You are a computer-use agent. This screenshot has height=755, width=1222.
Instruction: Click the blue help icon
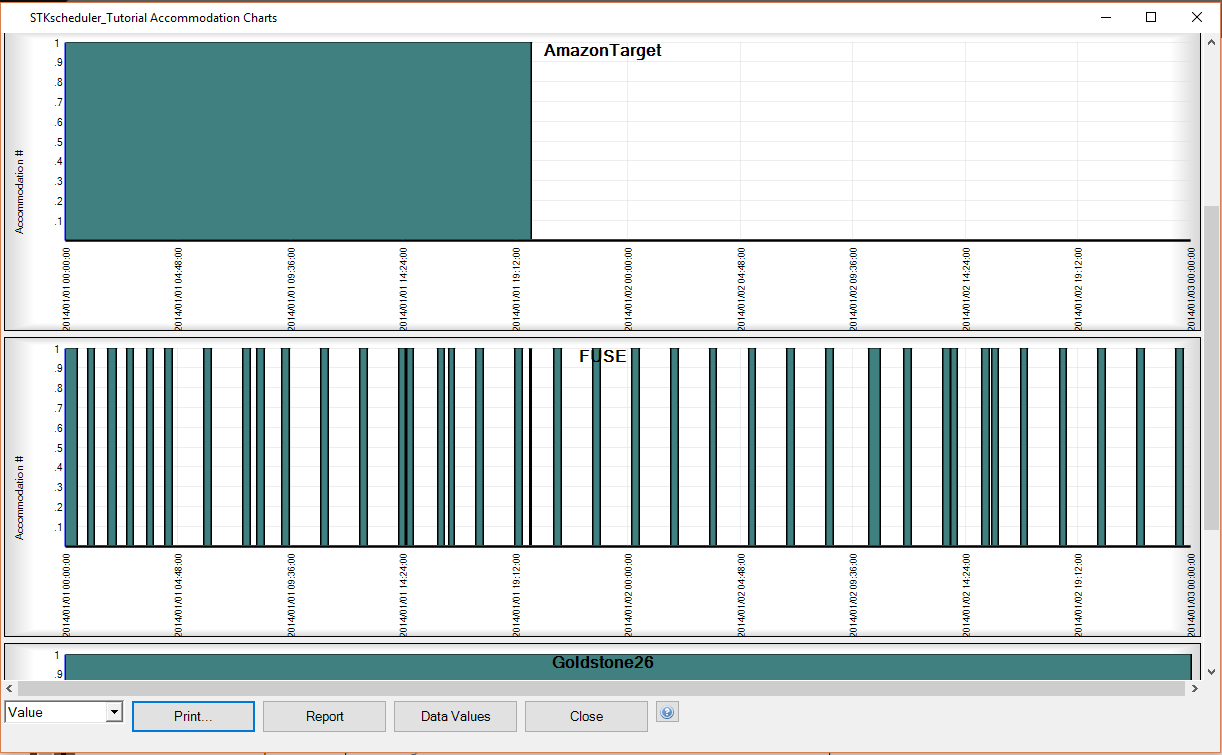pyautogui.click(x=668, y=713)
